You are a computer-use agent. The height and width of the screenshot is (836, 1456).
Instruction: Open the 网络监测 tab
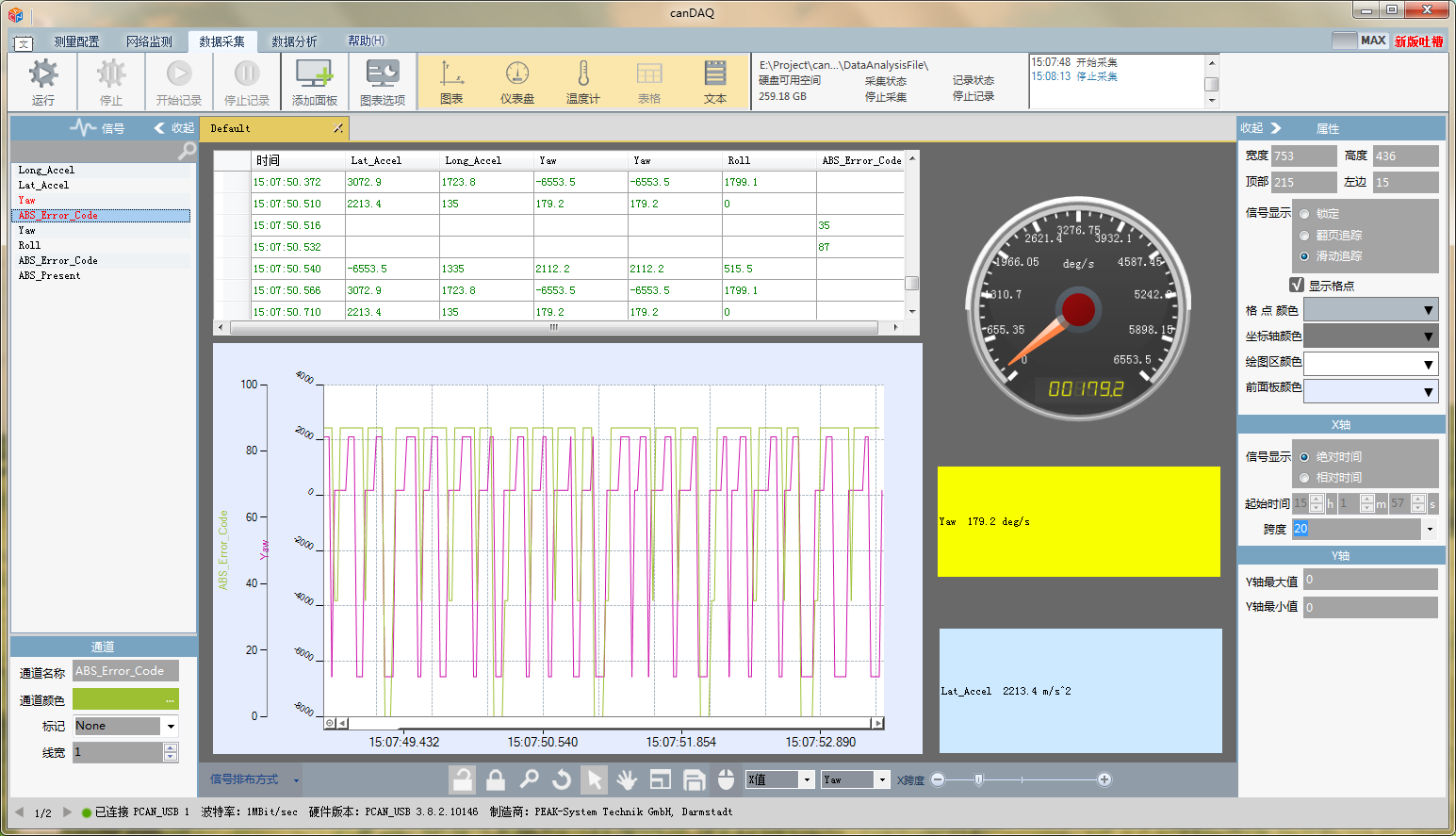coord(149,41)
